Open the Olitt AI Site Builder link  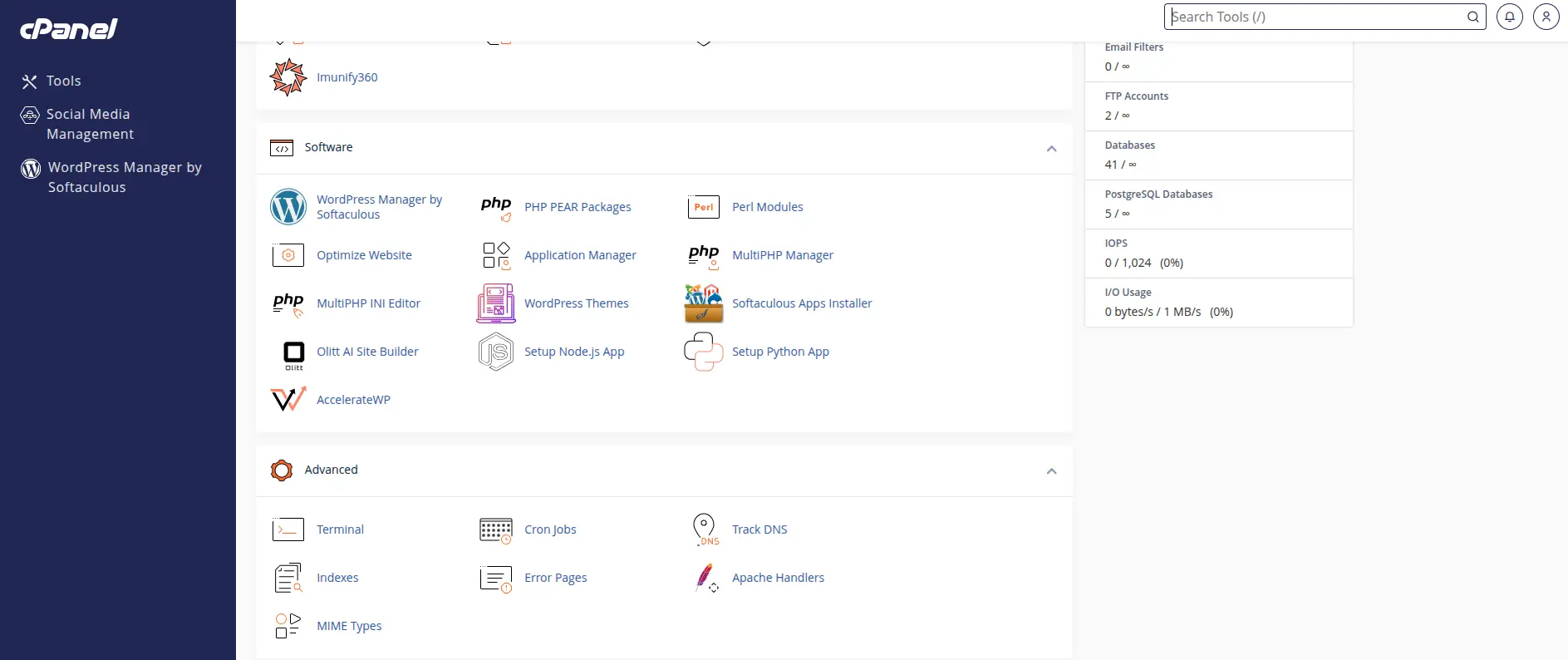pyautogui.click(x=367, y=352)
